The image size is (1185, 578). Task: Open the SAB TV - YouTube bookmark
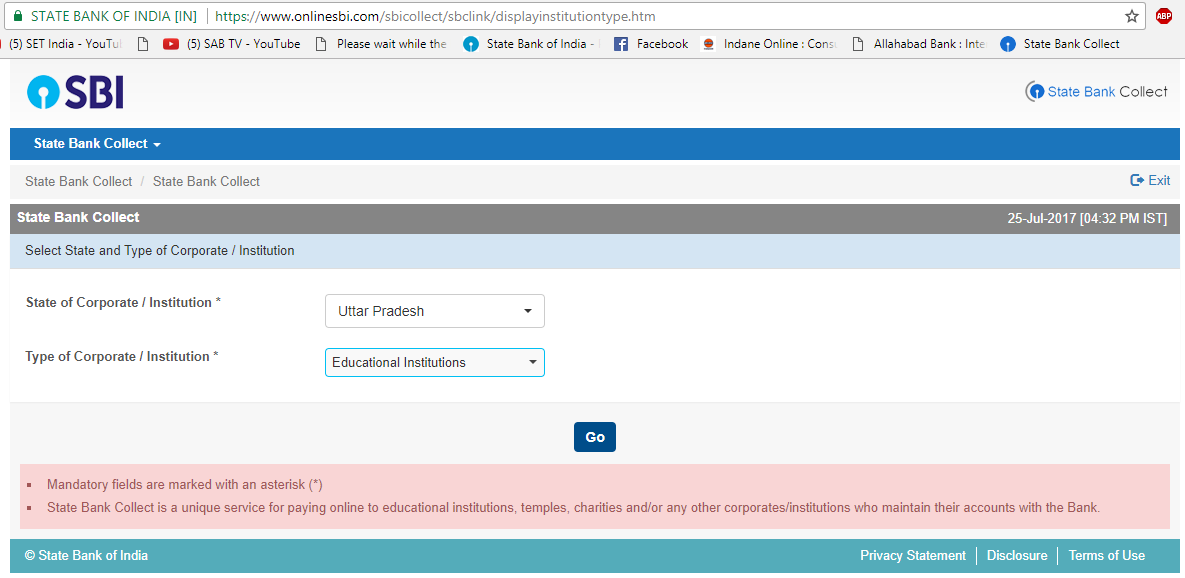tap(232, 44)
